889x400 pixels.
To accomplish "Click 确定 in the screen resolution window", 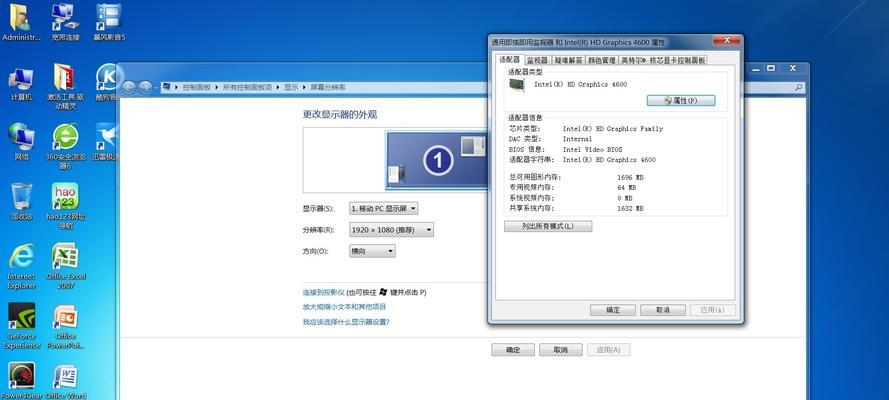I will point(513,350).
